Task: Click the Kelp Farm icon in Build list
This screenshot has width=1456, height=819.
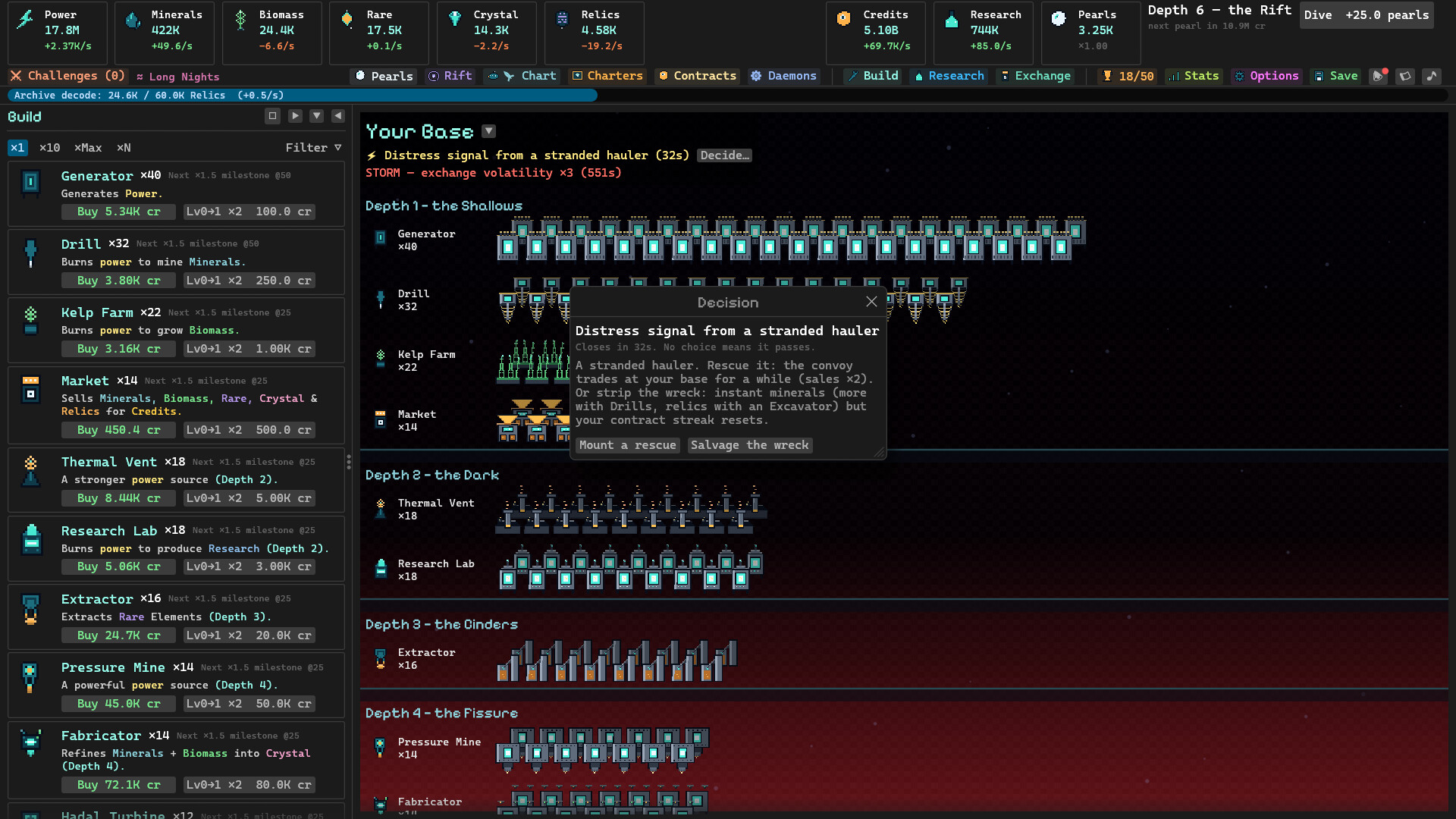Action: click(30, 321)
